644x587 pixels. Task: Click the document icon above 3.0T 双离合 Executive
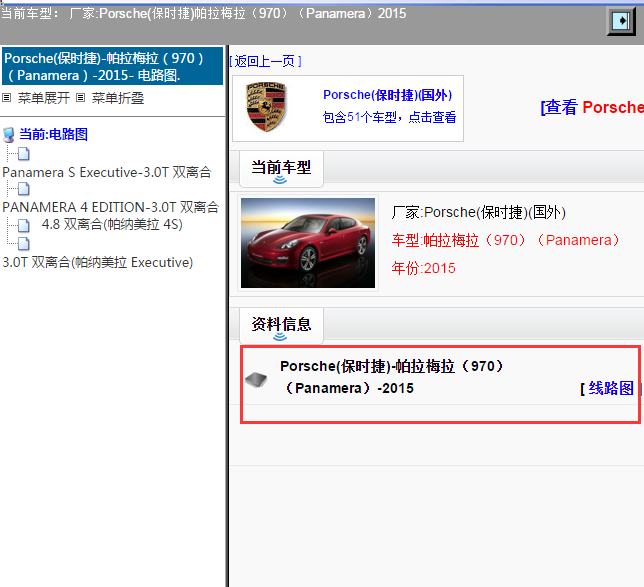(x=23, y=243)
